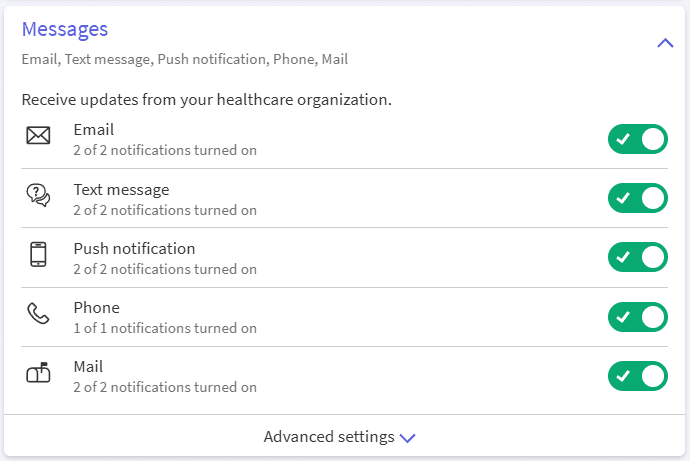Click the mailbox Mail icon
This screenshot has width=690, height=461.
[38, 373]
